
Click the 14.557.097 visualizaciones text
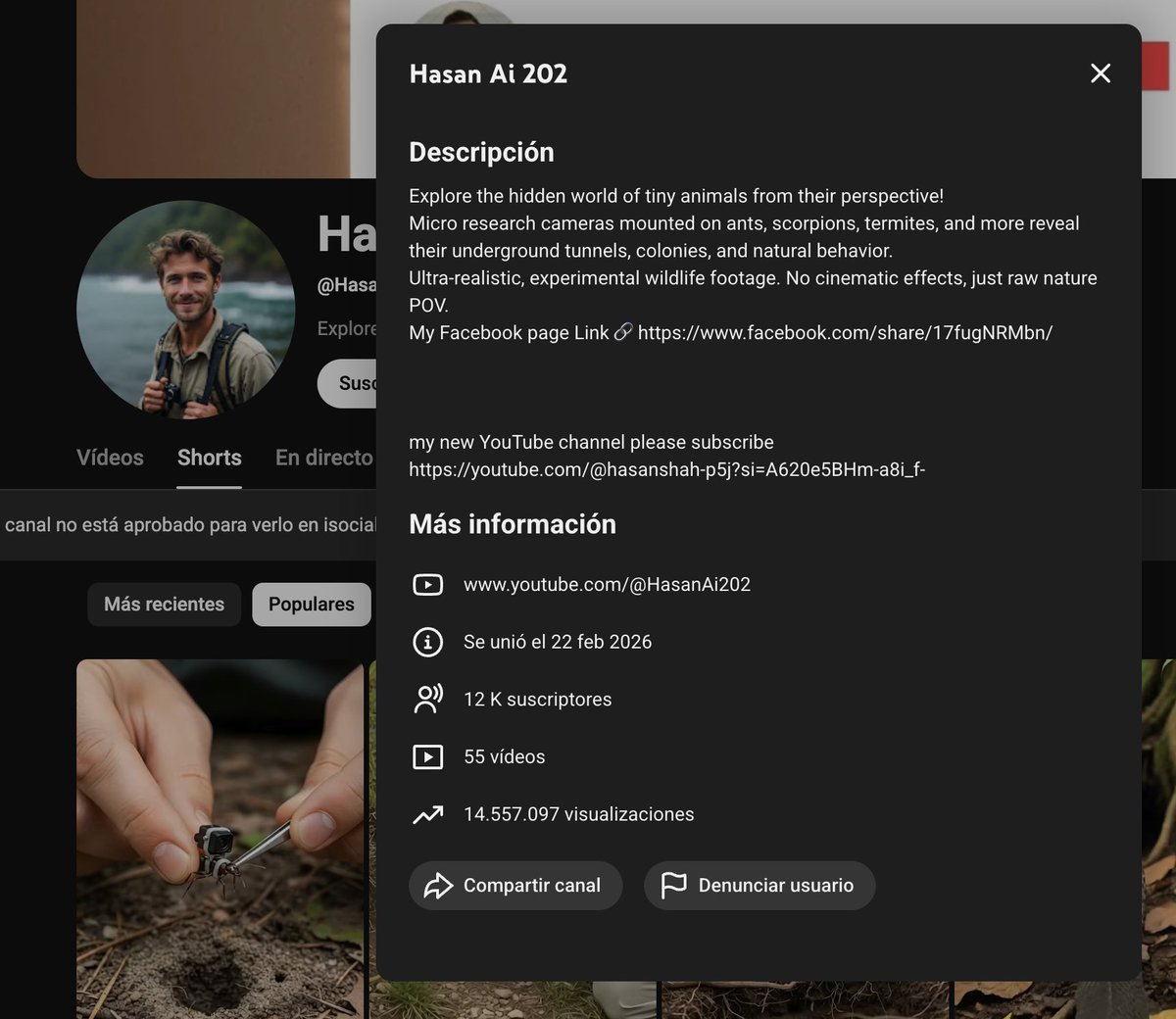tap(578, 815)
